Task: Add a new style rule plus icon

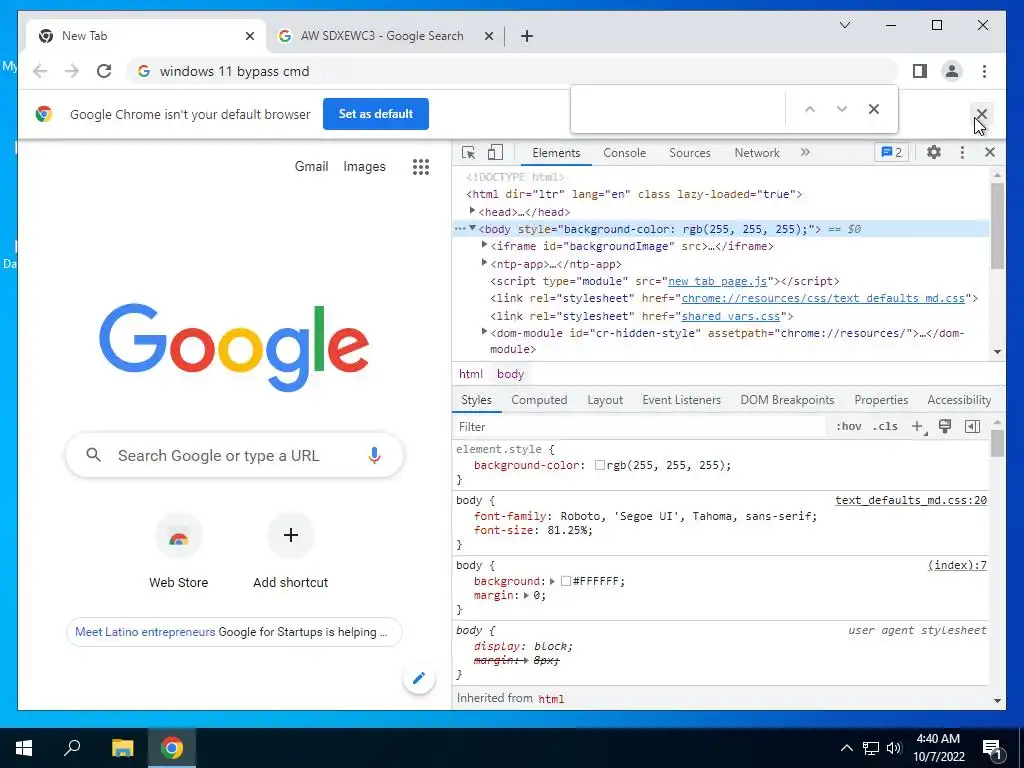Action: coord(918,426)
